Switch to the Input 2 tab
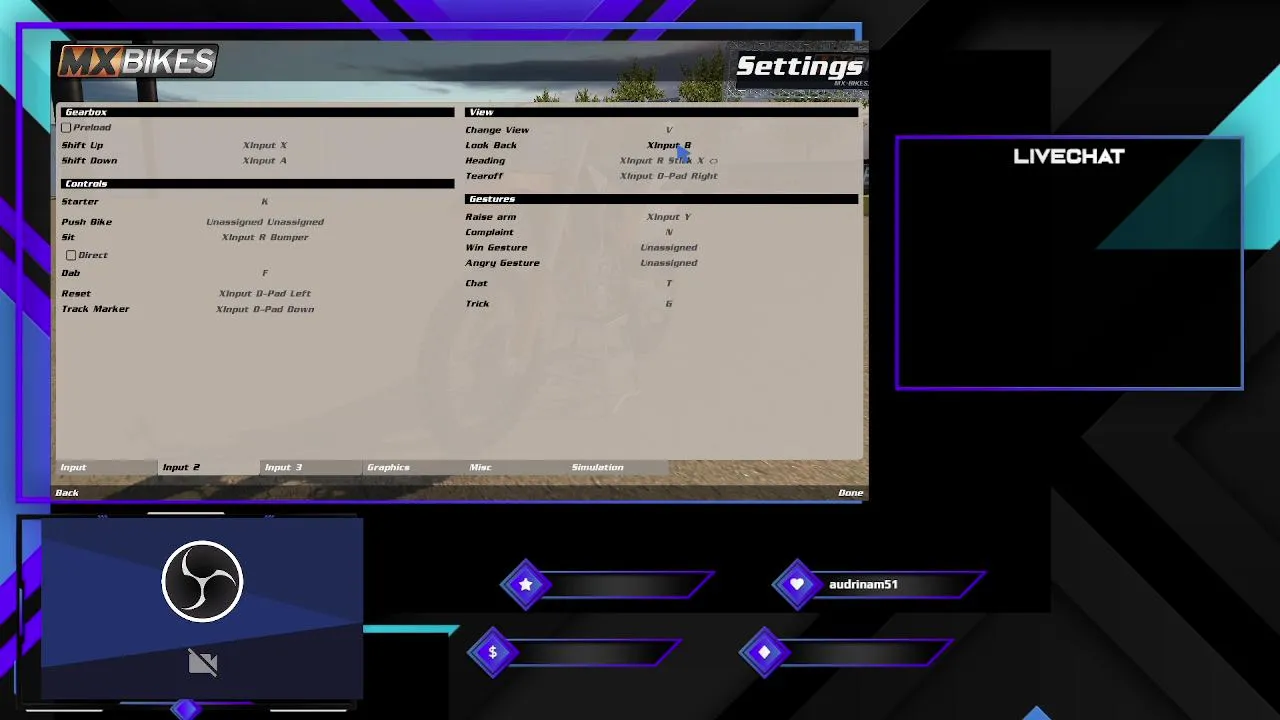Viewport: 1280px width, 720px height. point(210,467)
